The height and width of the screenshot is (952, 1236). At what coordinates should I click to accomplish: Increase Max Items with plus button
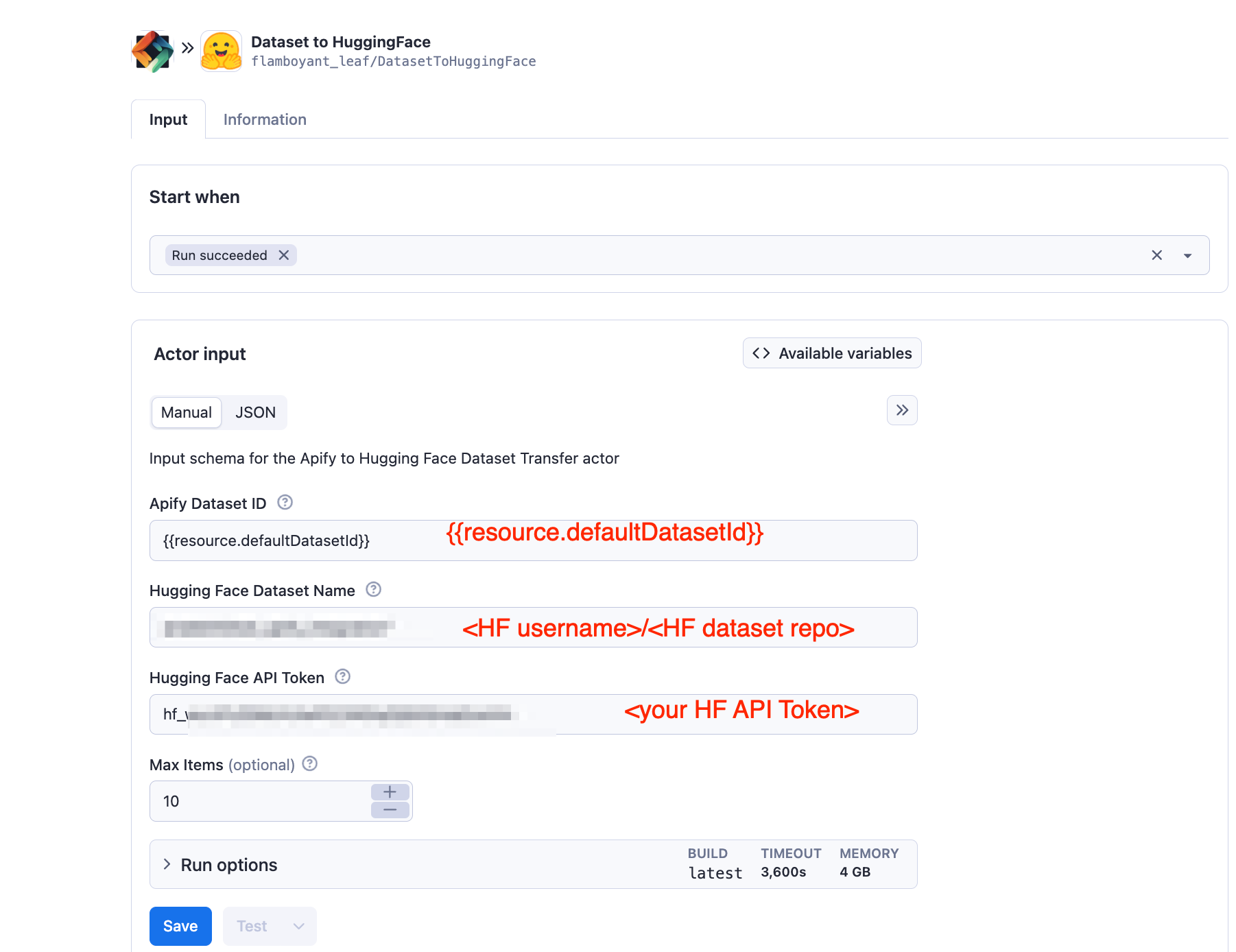pos(390,792)
